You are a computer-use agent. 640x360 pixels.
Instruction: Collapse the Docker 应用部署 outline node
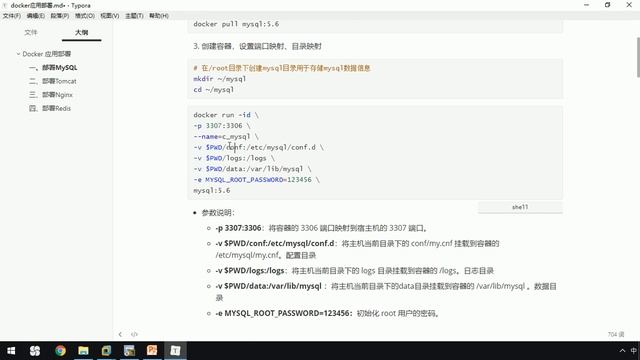pyautogui.click(x=18, y=54)
